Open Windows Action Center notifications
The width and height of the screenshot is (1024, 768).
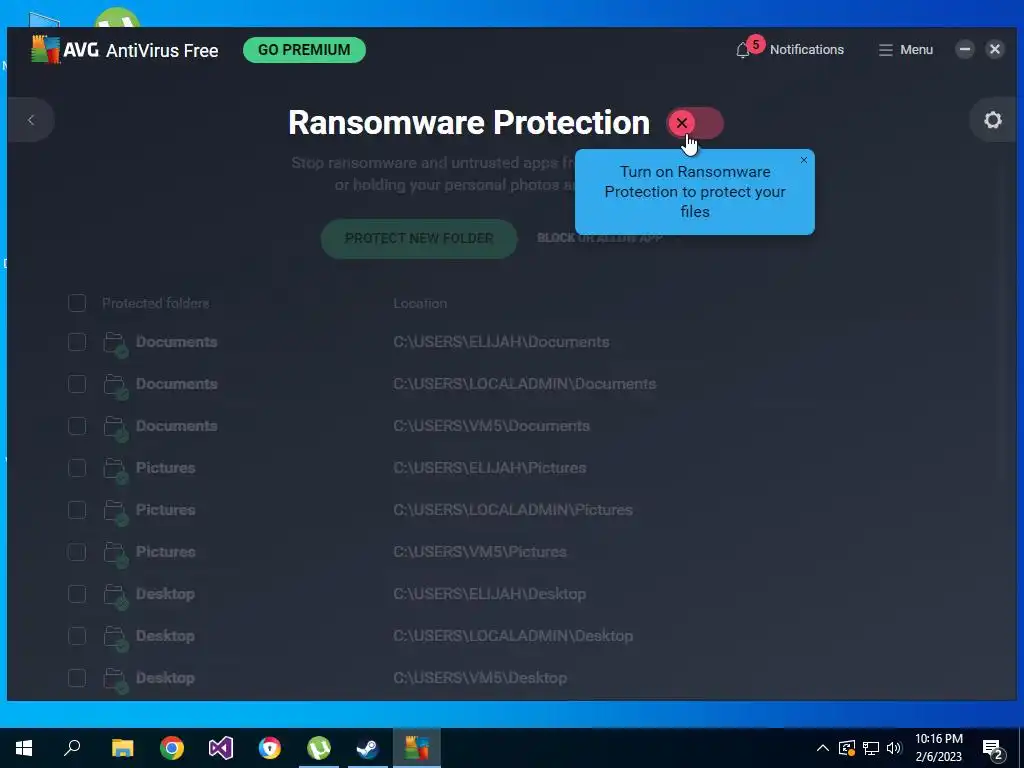pos(993,749)
